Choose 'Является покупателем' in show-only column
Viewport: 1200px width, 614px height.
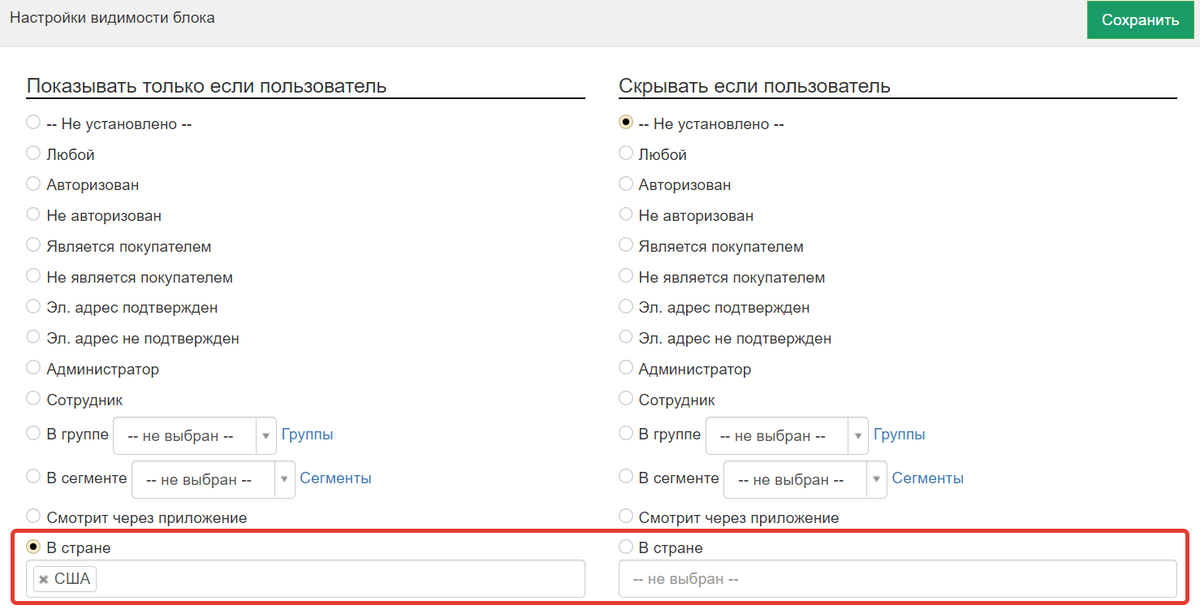33,246
